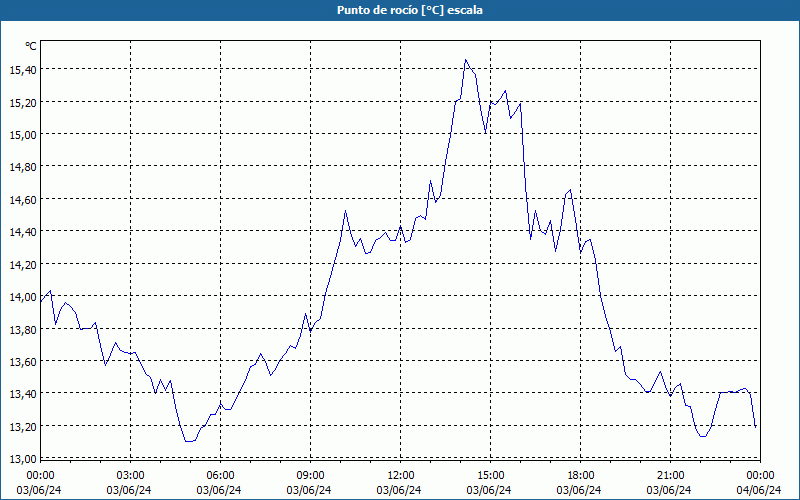Click the 13,80 y-axis label

[x=23, y=329]
